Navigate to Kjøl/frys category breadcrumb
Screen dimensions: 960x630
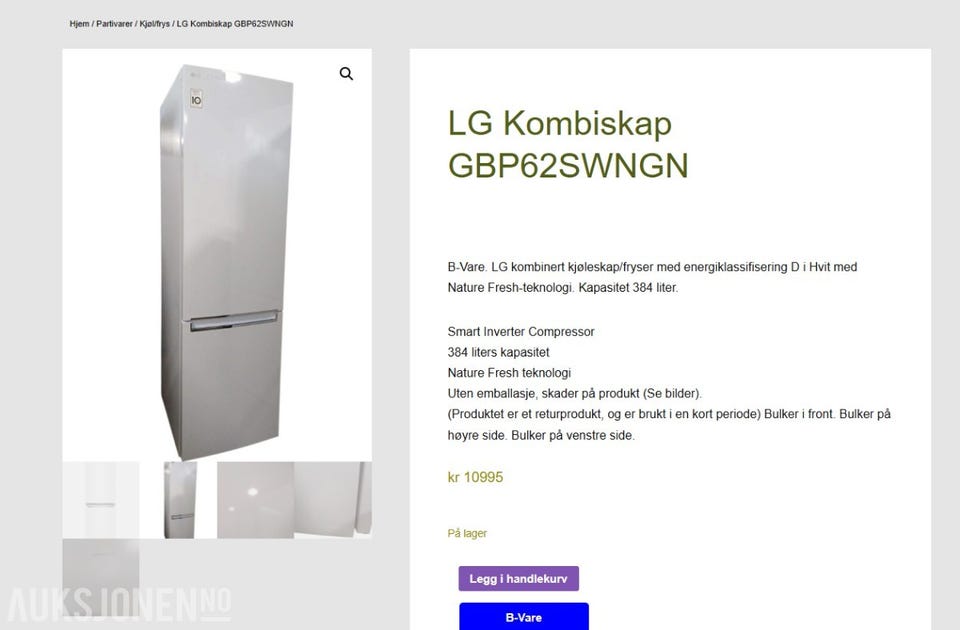[154, 24]
